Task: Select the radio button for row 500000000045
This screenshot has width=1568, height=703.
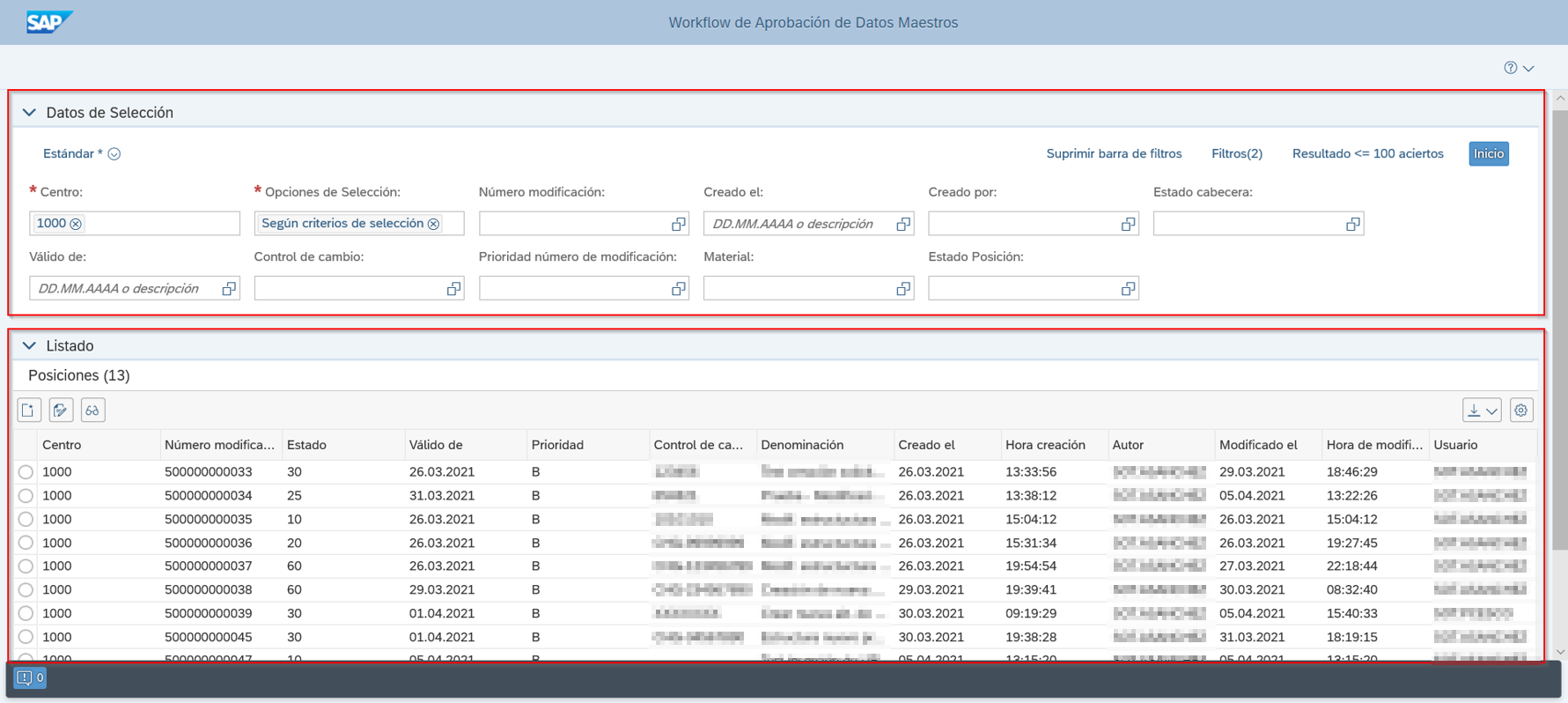Action: 26,637
